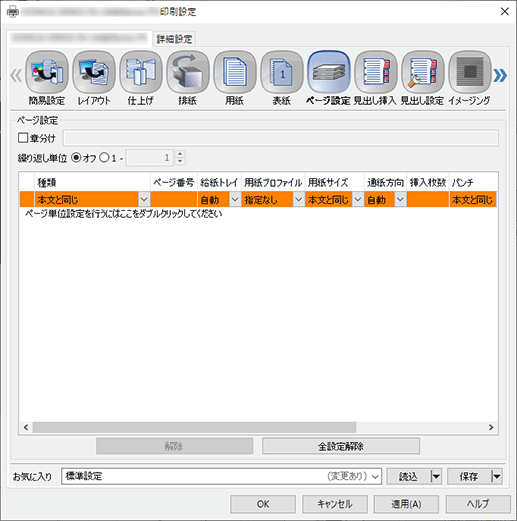Click the 通紙方向 column header
Viewport: 517px width, 521px height.
385,182
